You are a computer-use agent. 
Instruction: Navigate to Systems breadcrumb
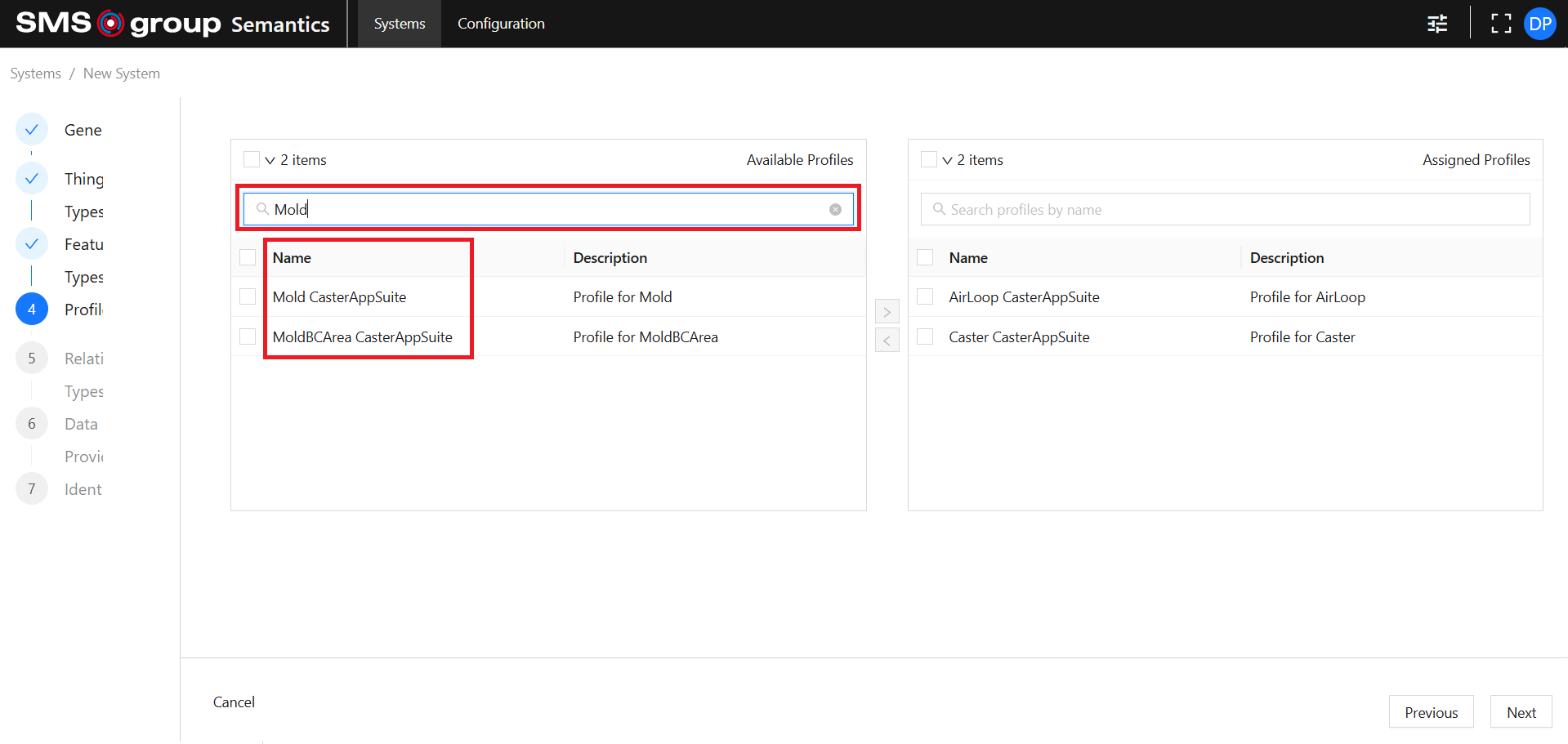[35, 74]
